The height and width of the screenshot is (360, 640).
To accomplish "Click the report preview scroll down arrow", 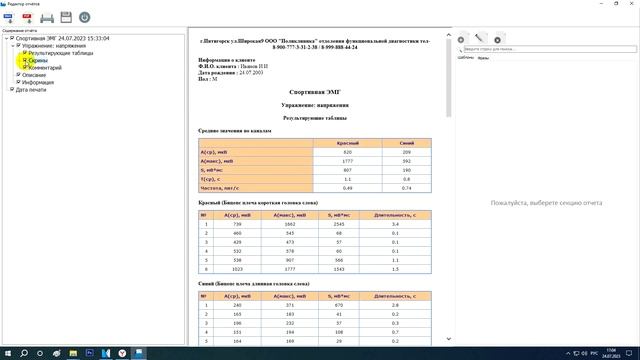I will click(x=449, y=339).
